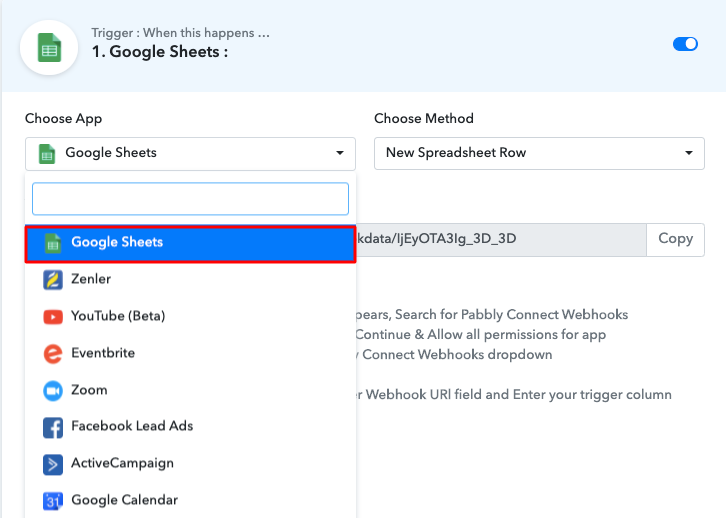This screenshot has width=726, height=518.
Task: Copy the webhook URL
Action: (x=676, y=239)
